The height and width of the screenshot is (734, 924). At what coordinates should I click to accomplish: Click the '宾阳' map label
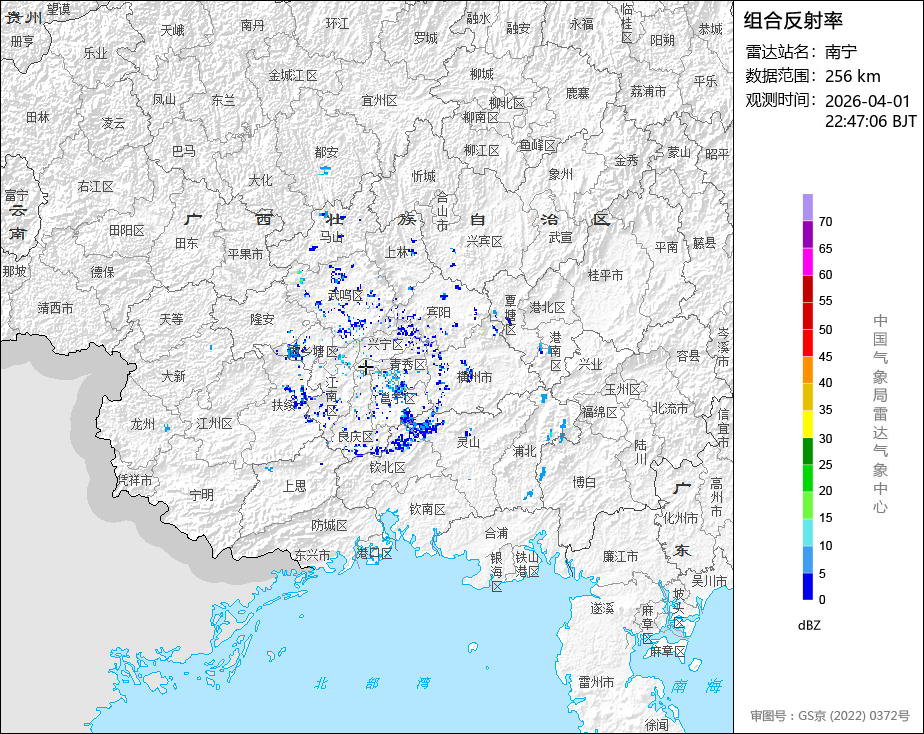438,312
